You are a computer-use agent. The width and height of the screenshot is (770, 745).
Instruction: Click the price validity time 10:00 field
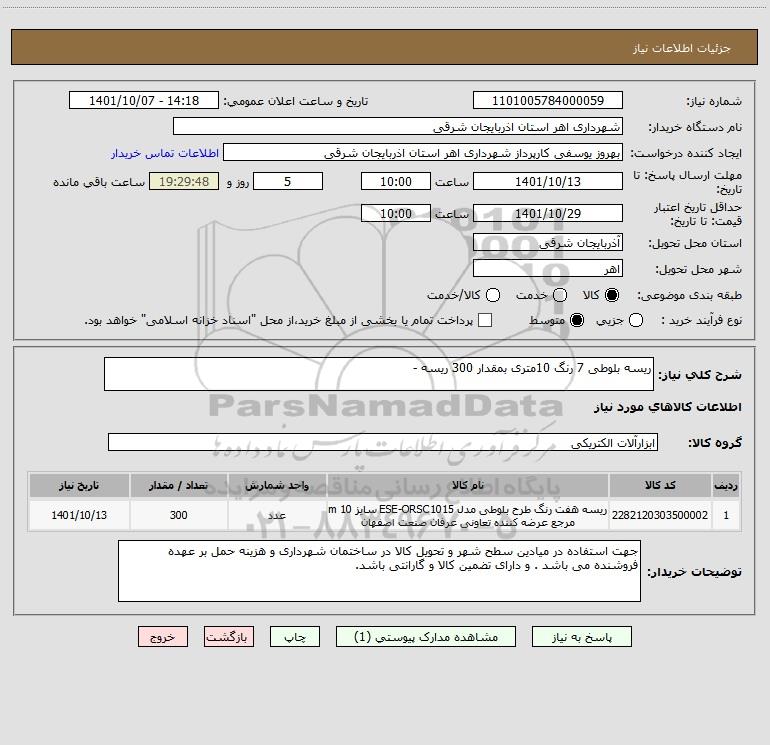(396, 214)
